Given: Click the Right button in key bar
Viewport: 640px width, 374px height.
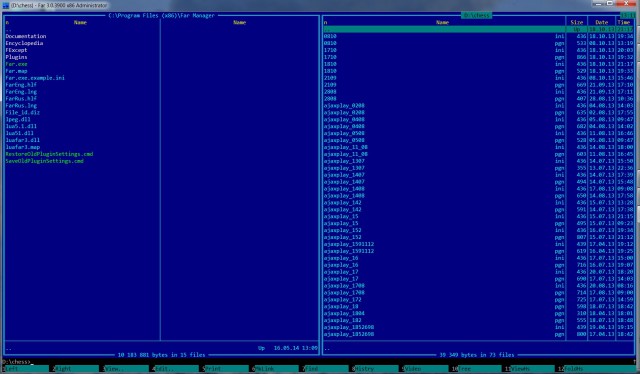Looking at the screenshot, I should click(x=77, y=369).
